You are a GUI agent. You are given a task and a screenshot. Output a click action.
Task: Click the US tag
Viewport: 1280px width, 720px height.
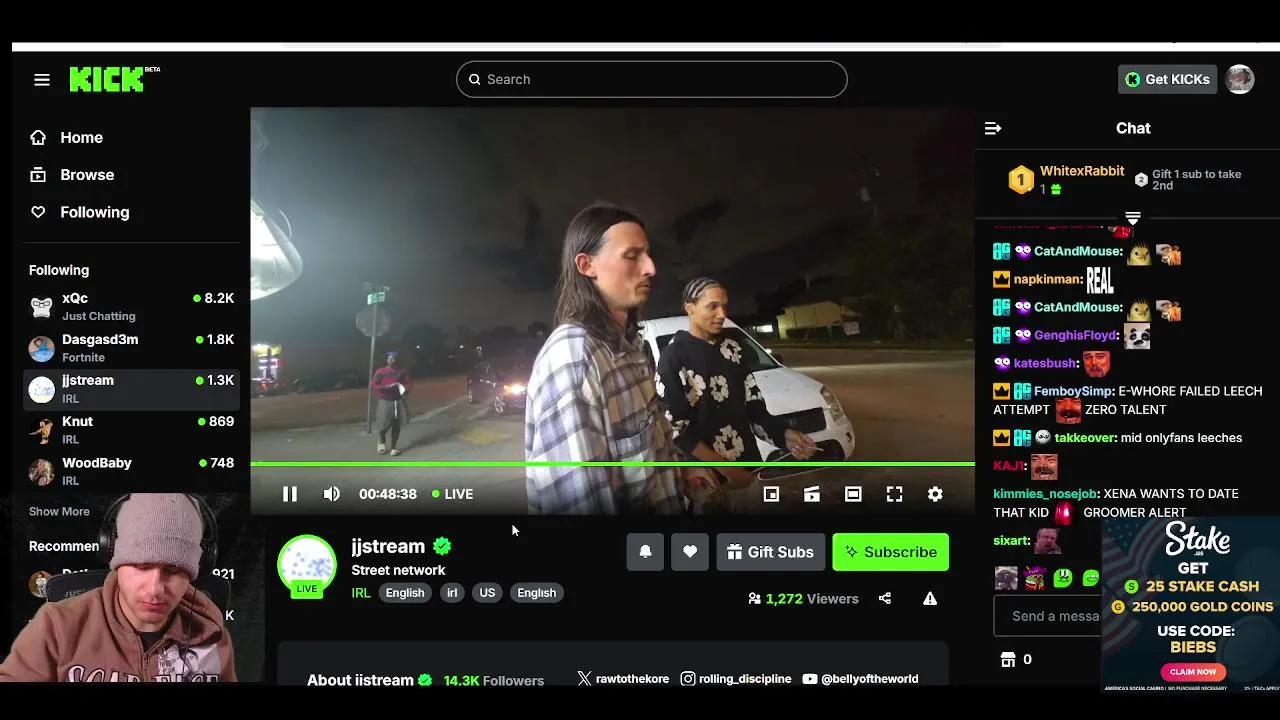click(x=487, y=593)
